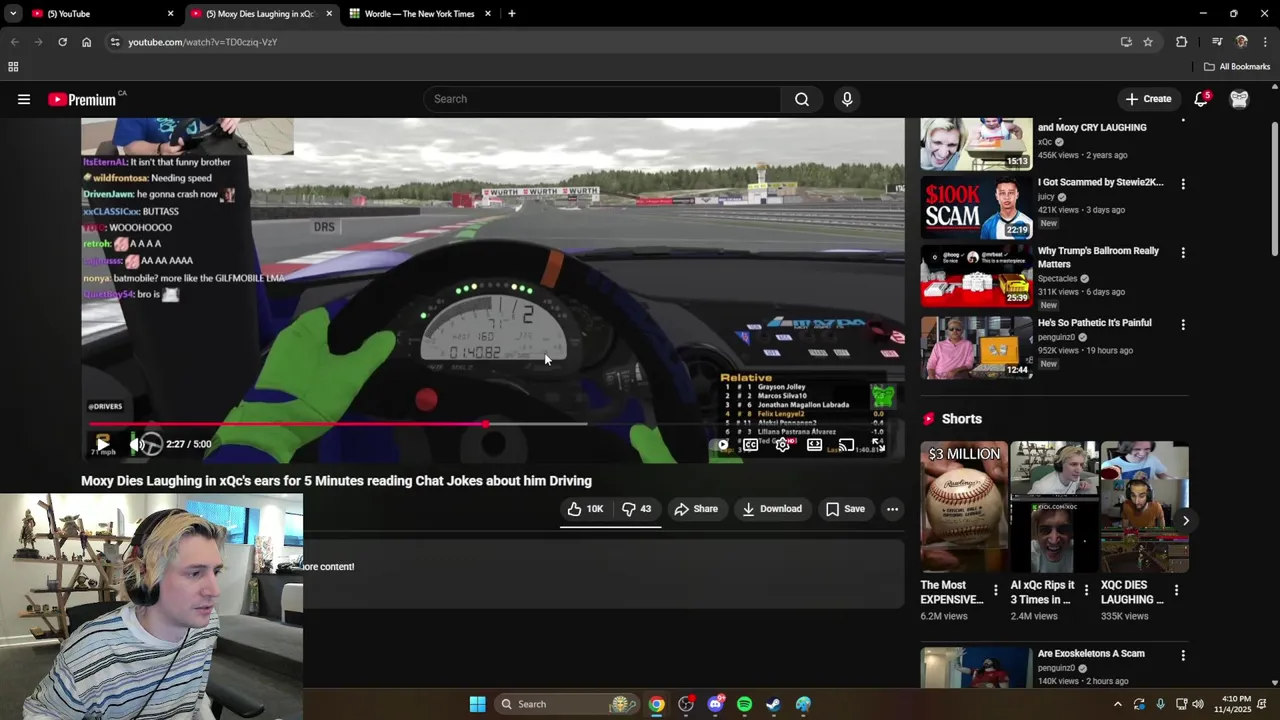Open more actions ellipsis under the video
Viewport: 1280px width, 720px height.
[x=892, y=509]
